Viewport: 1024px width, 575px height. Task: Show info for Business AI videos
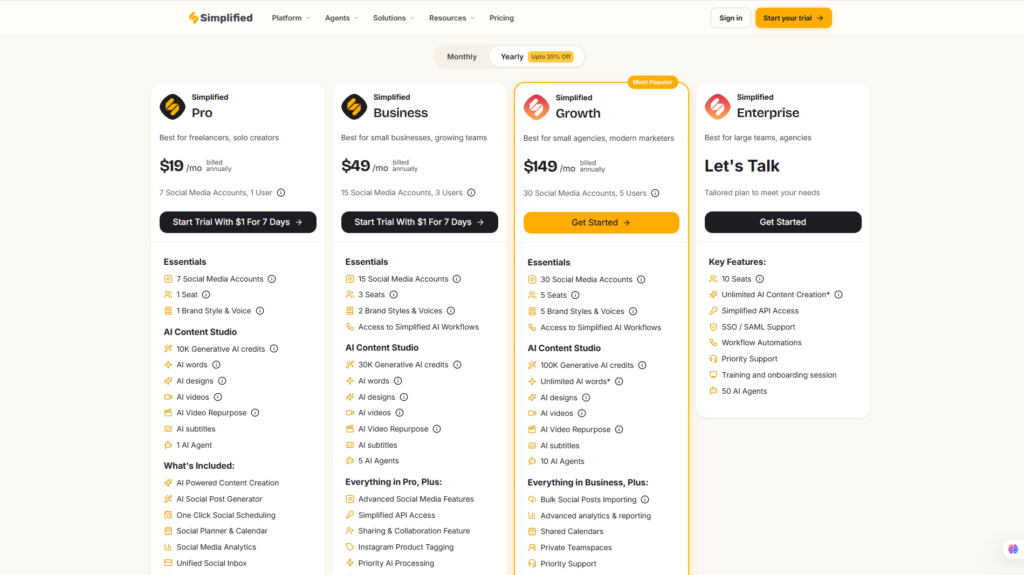(x=400, y=413)
